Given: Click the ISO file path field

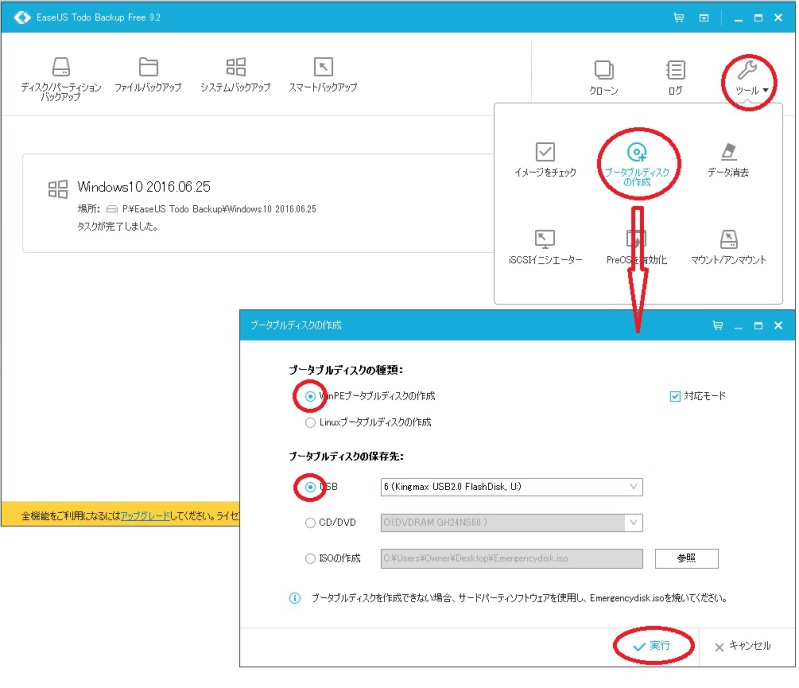Looking at the screenshot, I should tap(511, 558).
